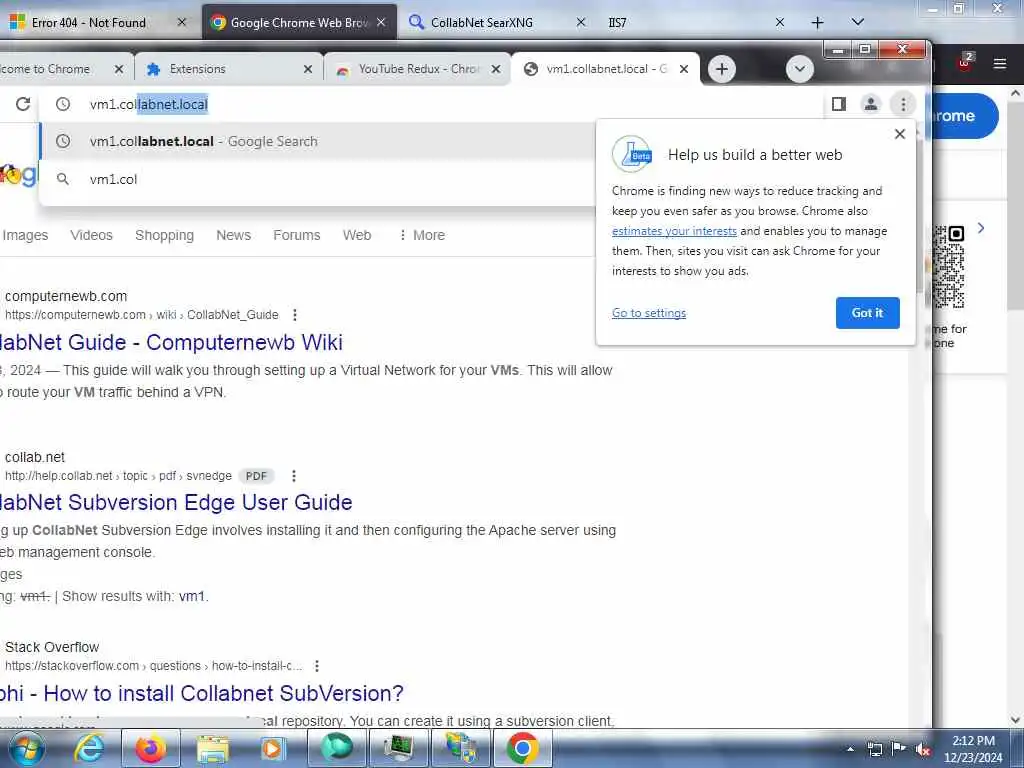Image resolution: width=1024 pixels, height=768 pixels.
Task: Open CollabNet Subversion Edge User Guide
Action: pyautogui.click(x=176, y=502)
